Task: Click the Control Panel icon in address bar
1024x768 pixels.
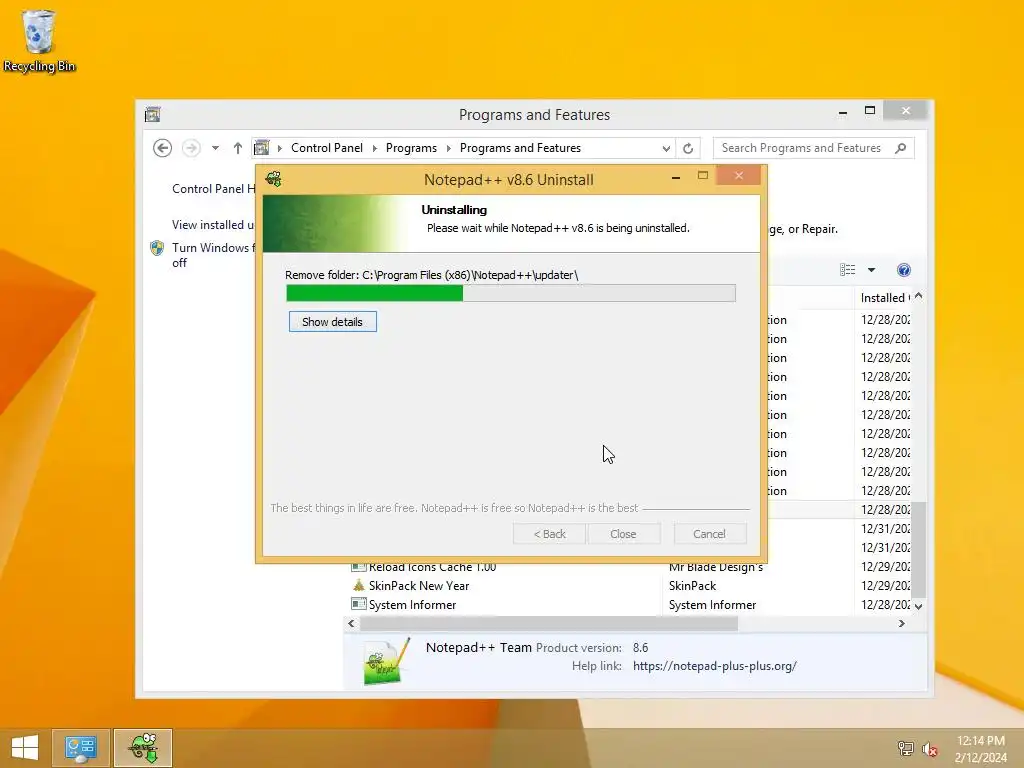Action: [x=261, y=148]
